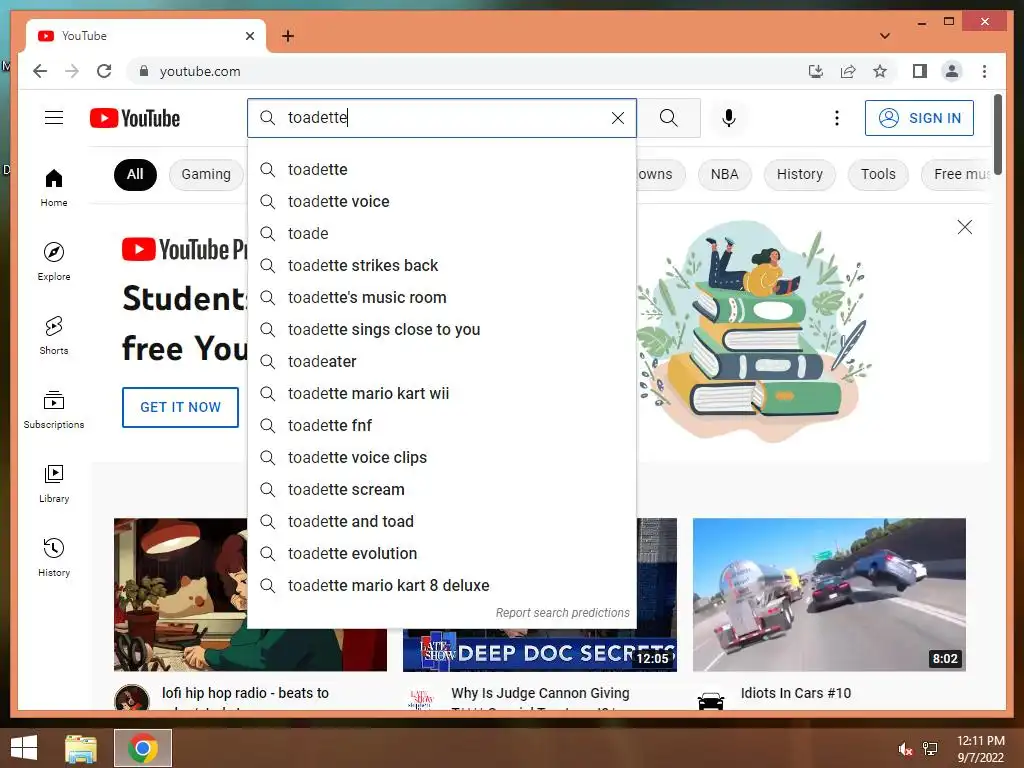This screenshot has height=768, width=1024.
Task: Open Subscriptions in the sidebar
Action: point(54,409)
